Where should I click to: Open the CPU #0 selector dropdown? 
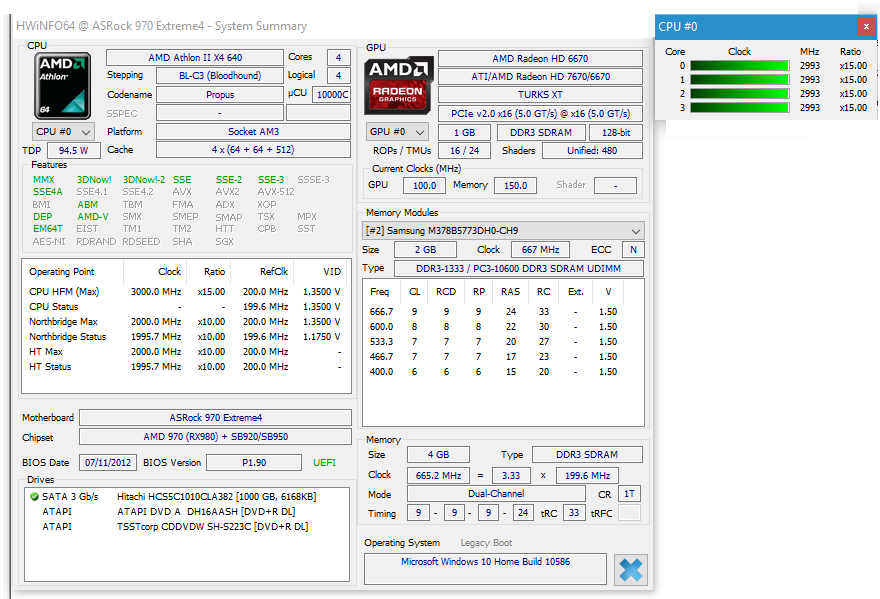[x=62, y=132]
